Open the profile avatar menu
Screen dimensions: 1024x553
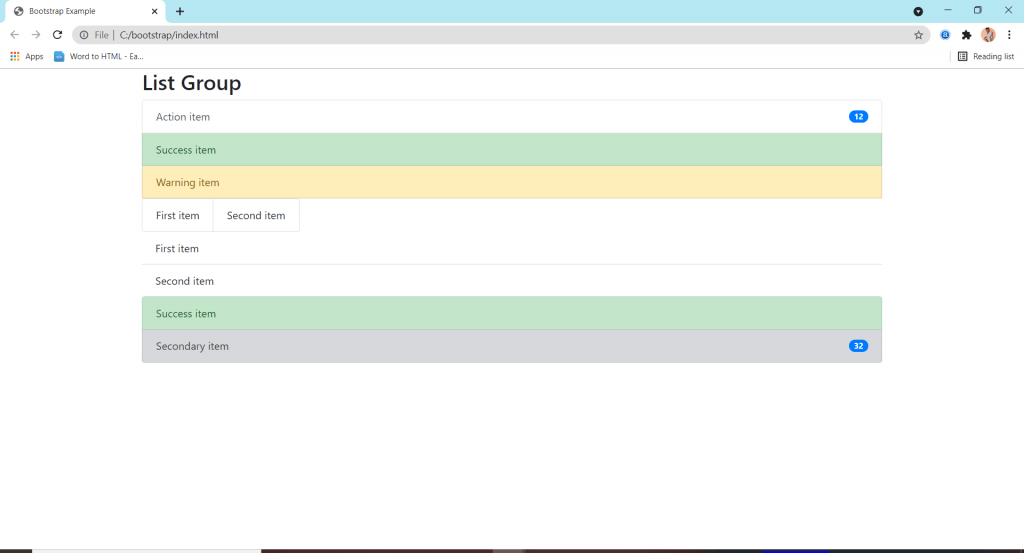coord(988,35)
